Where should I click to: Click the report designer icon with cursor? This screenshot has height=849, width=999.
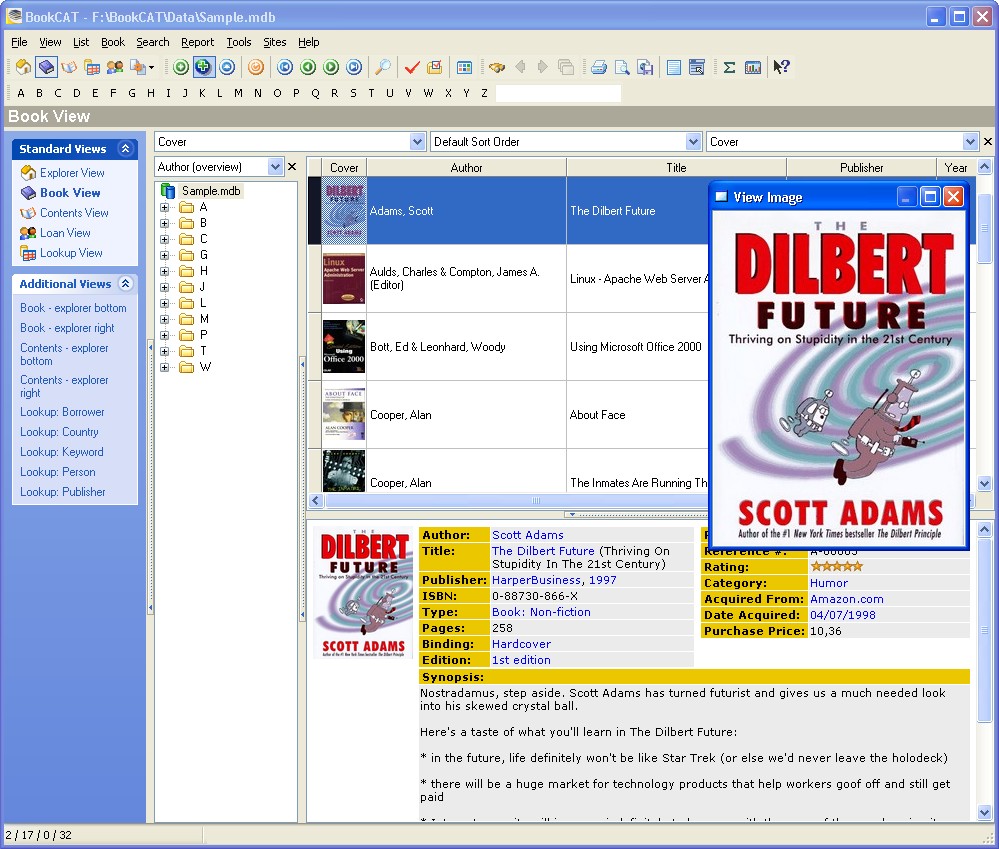[697, 67]
